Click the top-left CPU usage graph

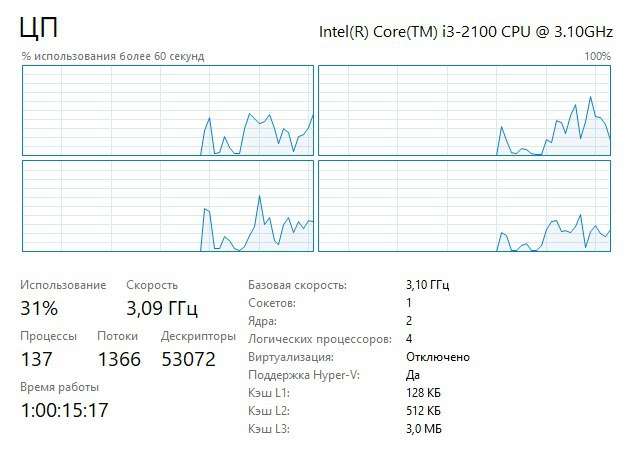click(x=168, y=110)
